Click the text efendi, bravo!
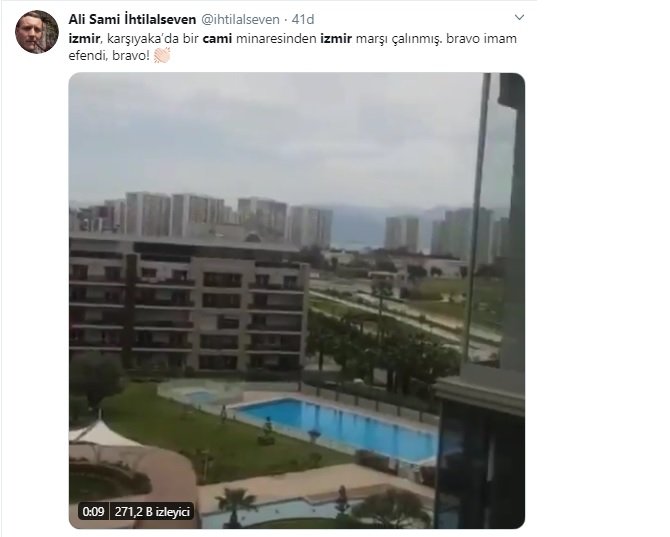 109,56
